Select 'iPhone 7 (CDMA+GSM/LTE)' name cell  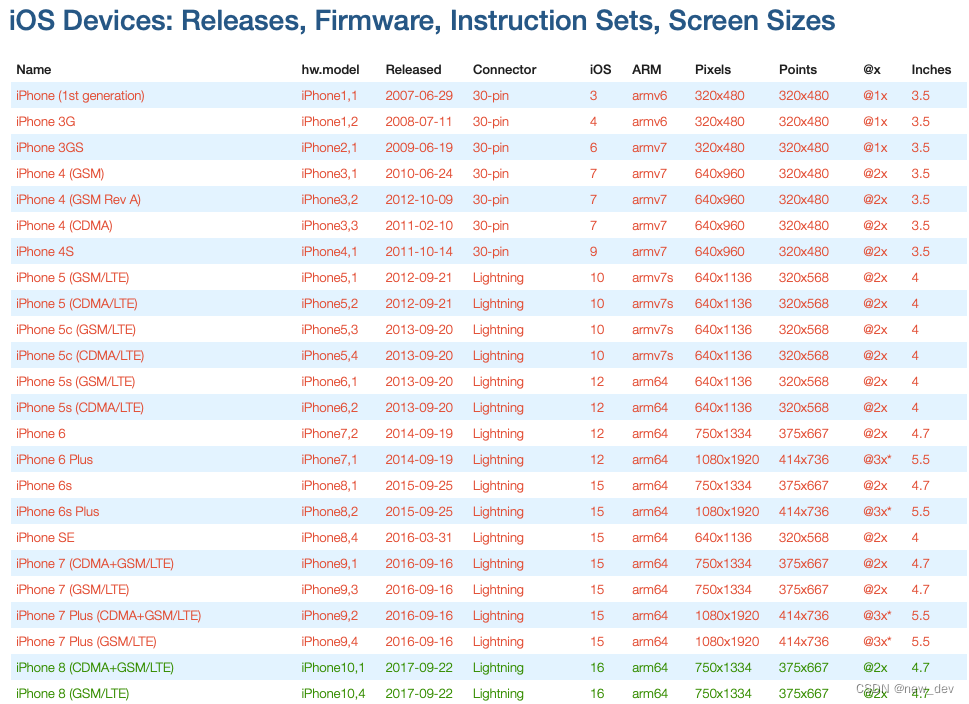tap(95, 563)
